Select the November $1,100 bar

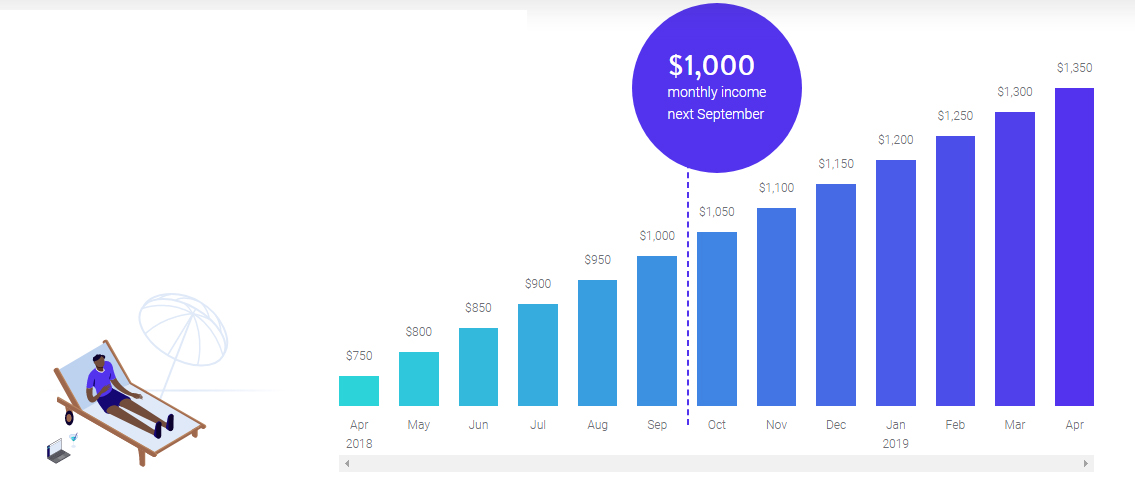(x=776, y=307)
